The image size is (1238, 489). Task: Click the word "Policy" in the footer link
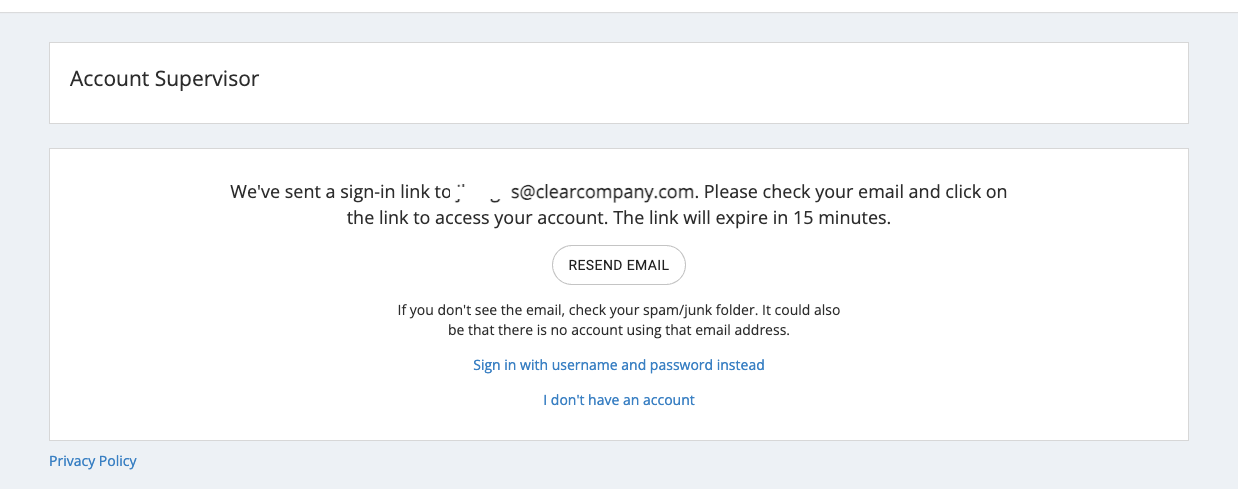pyautogui.click(x=117, y=461)
